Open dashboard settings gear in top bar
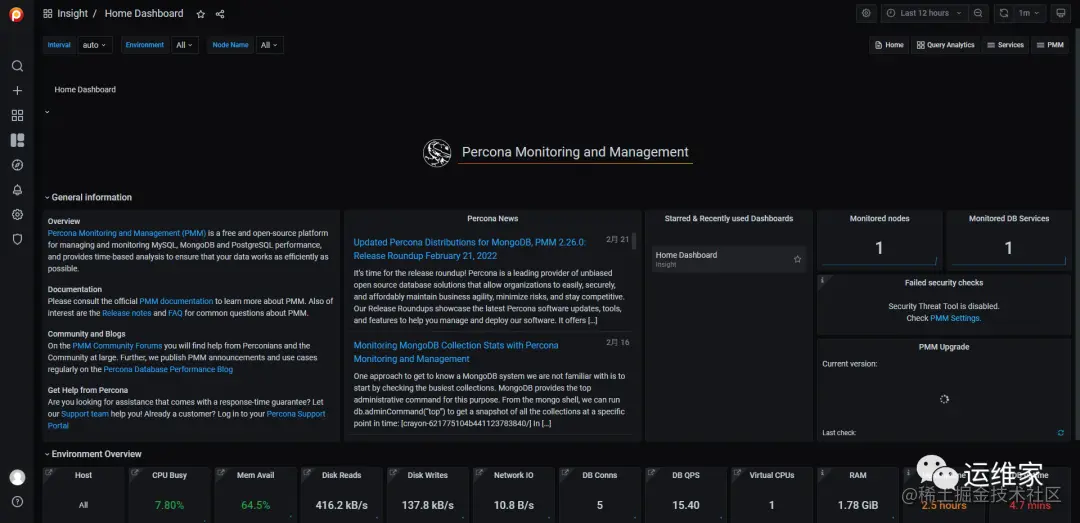 click(866, 13)
